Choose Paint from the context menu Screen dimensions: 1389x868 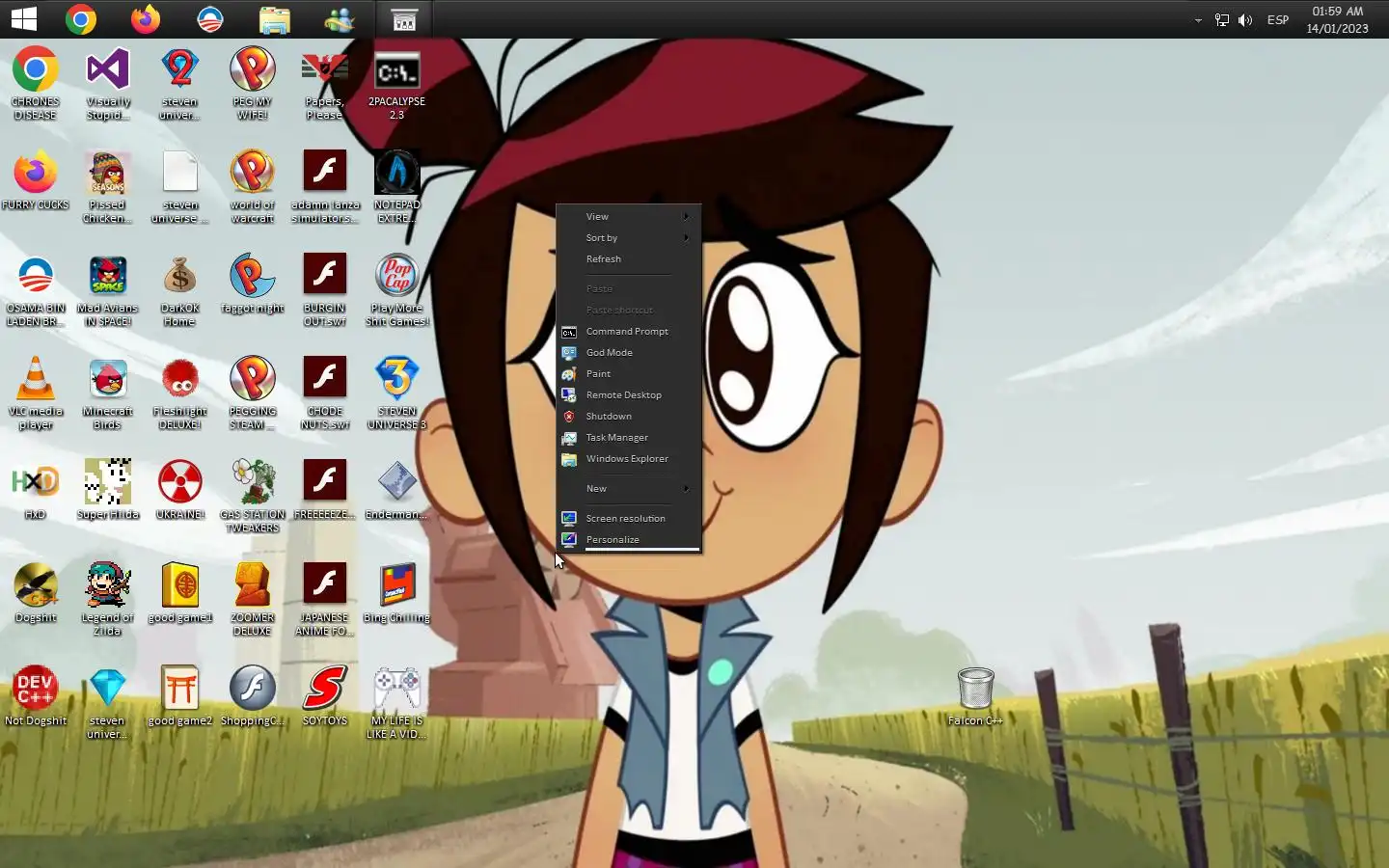tap(629, 373)
